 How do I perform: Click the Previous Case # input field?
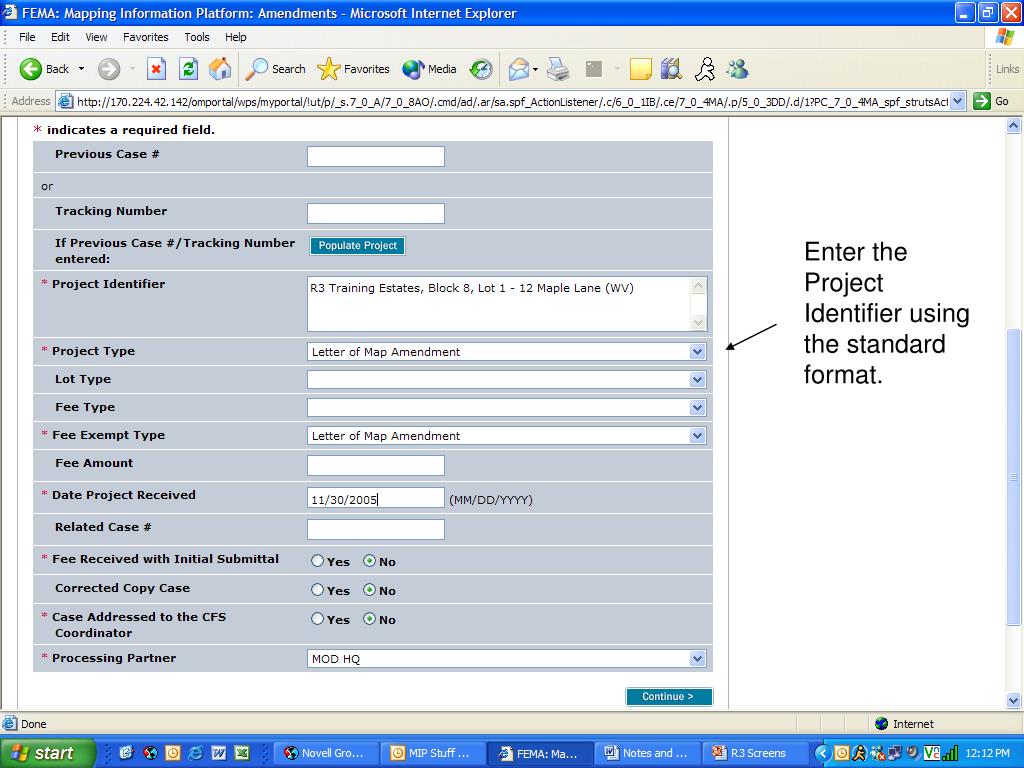[x=376, y=156]
